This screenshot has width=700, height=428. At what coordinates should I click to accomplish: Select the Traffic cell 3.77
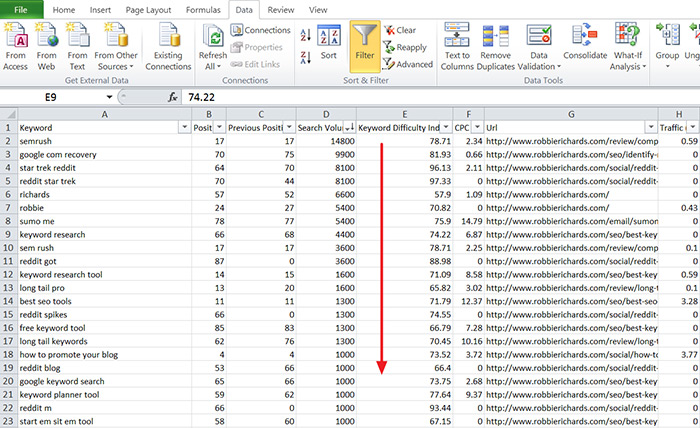tap(679, 355)
